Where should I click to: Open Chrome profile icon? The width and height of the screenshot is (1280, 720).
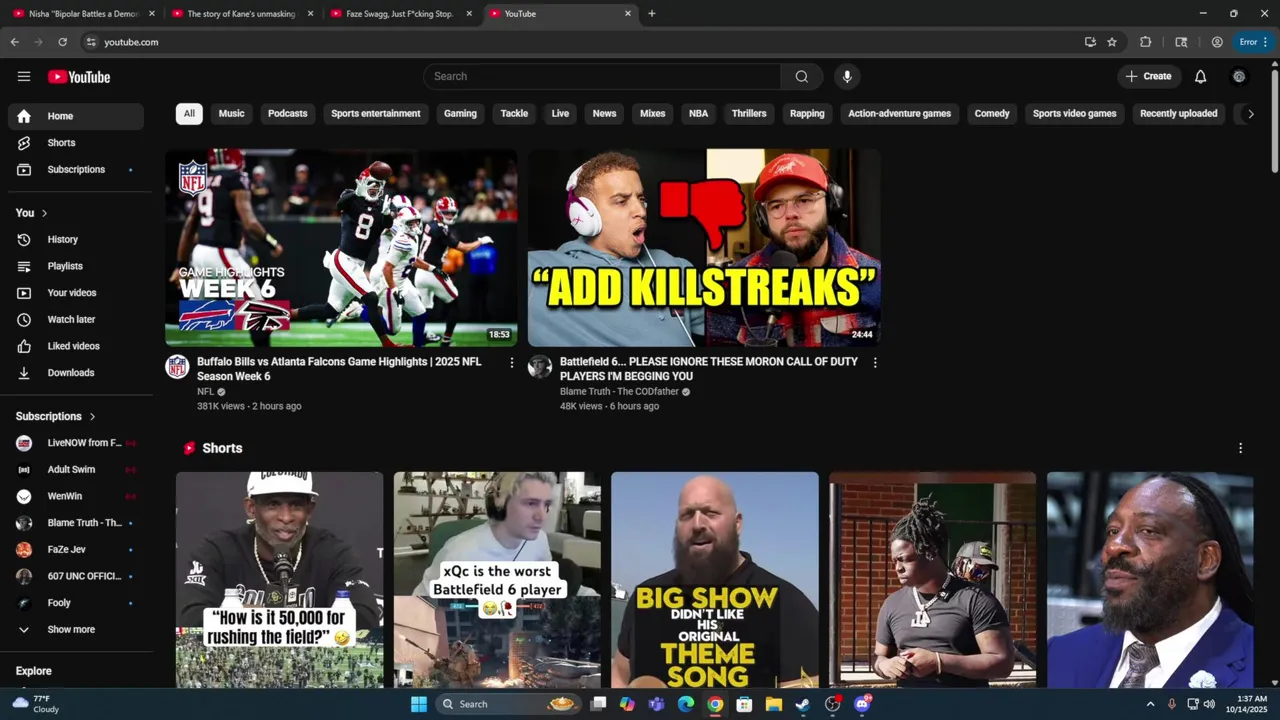(x=1217, y=42)
